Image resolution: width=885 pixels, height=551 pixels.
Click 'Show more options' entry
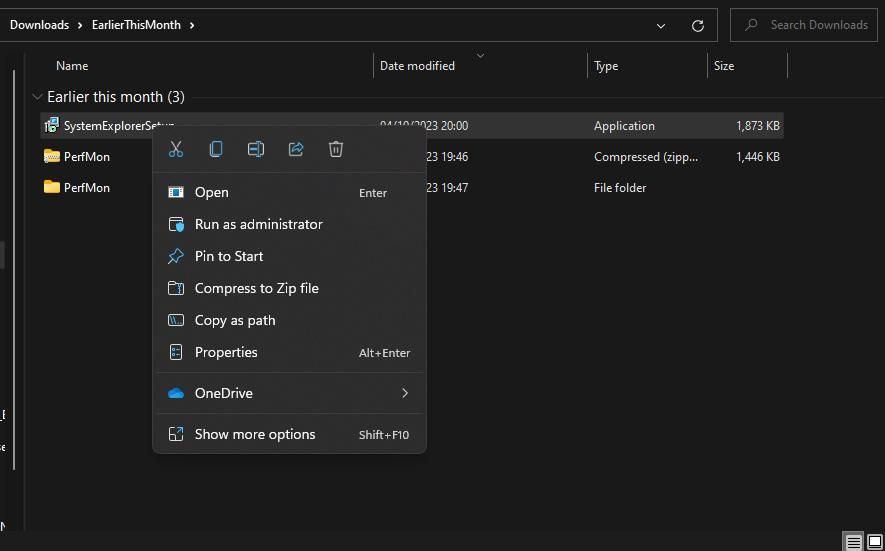tap(255, 434)
